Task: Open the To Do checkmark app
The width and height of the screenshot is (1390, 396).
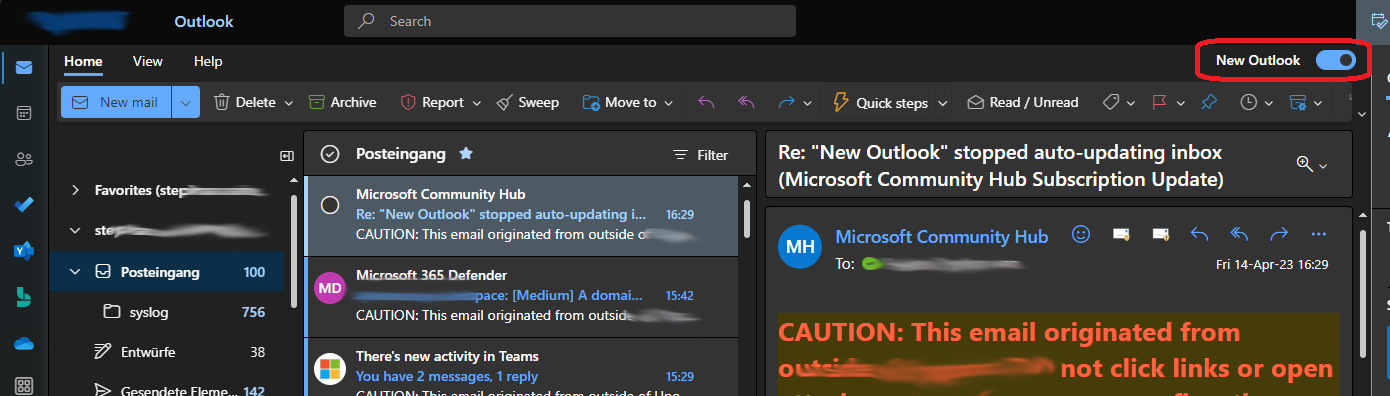Action: [24, 205]
